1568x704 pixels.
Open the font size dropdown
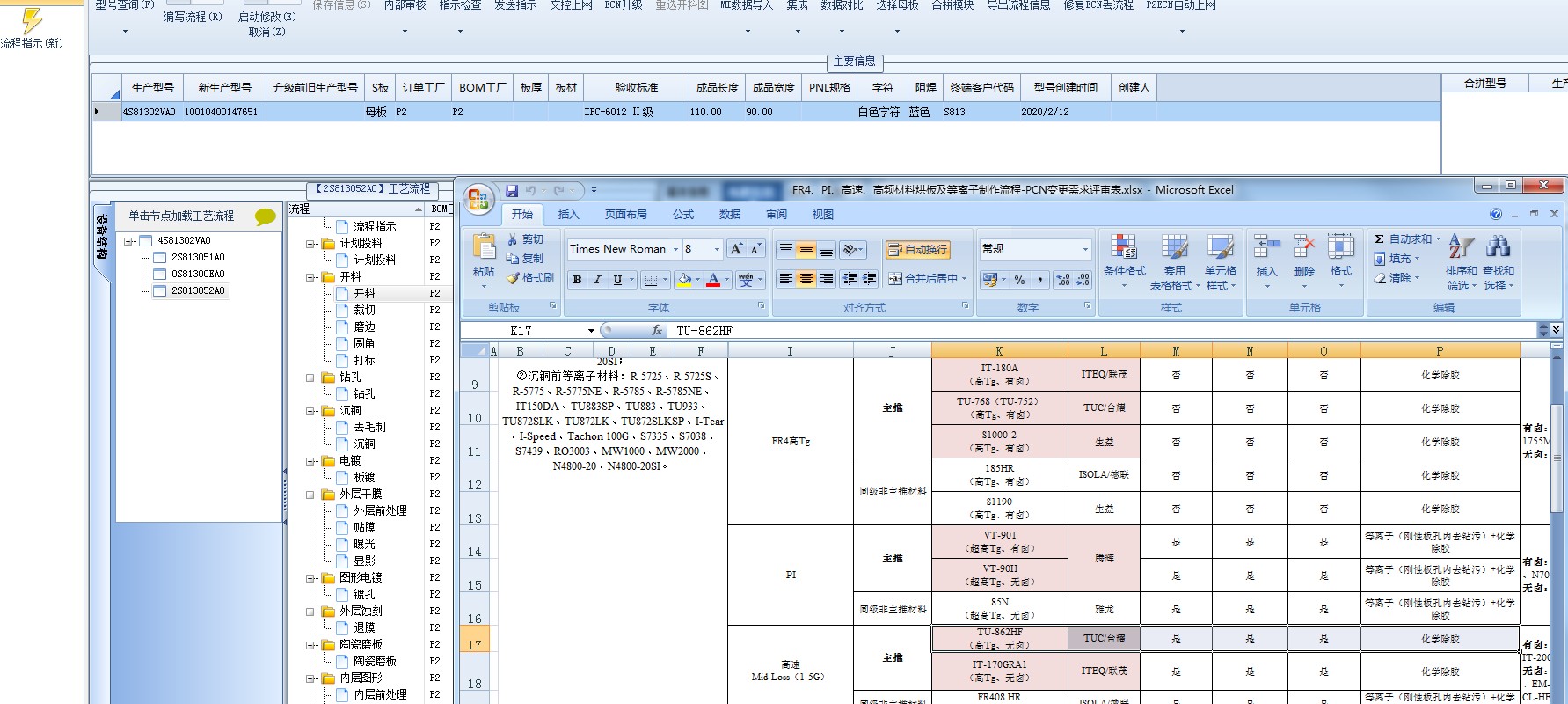point(717,249)
